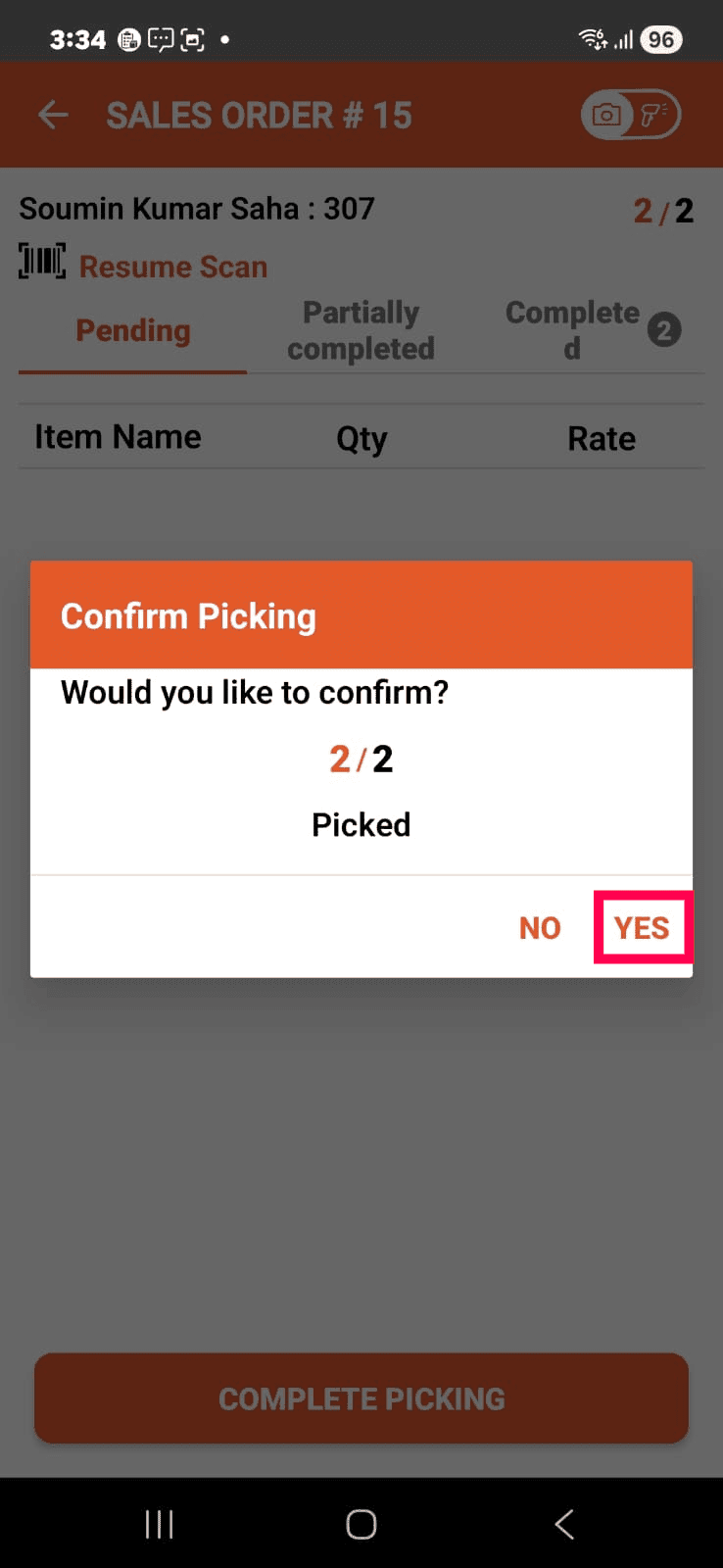723x1568 pixels.
Task: Open Android recent apps
Action: click(x=159, y=1524)
